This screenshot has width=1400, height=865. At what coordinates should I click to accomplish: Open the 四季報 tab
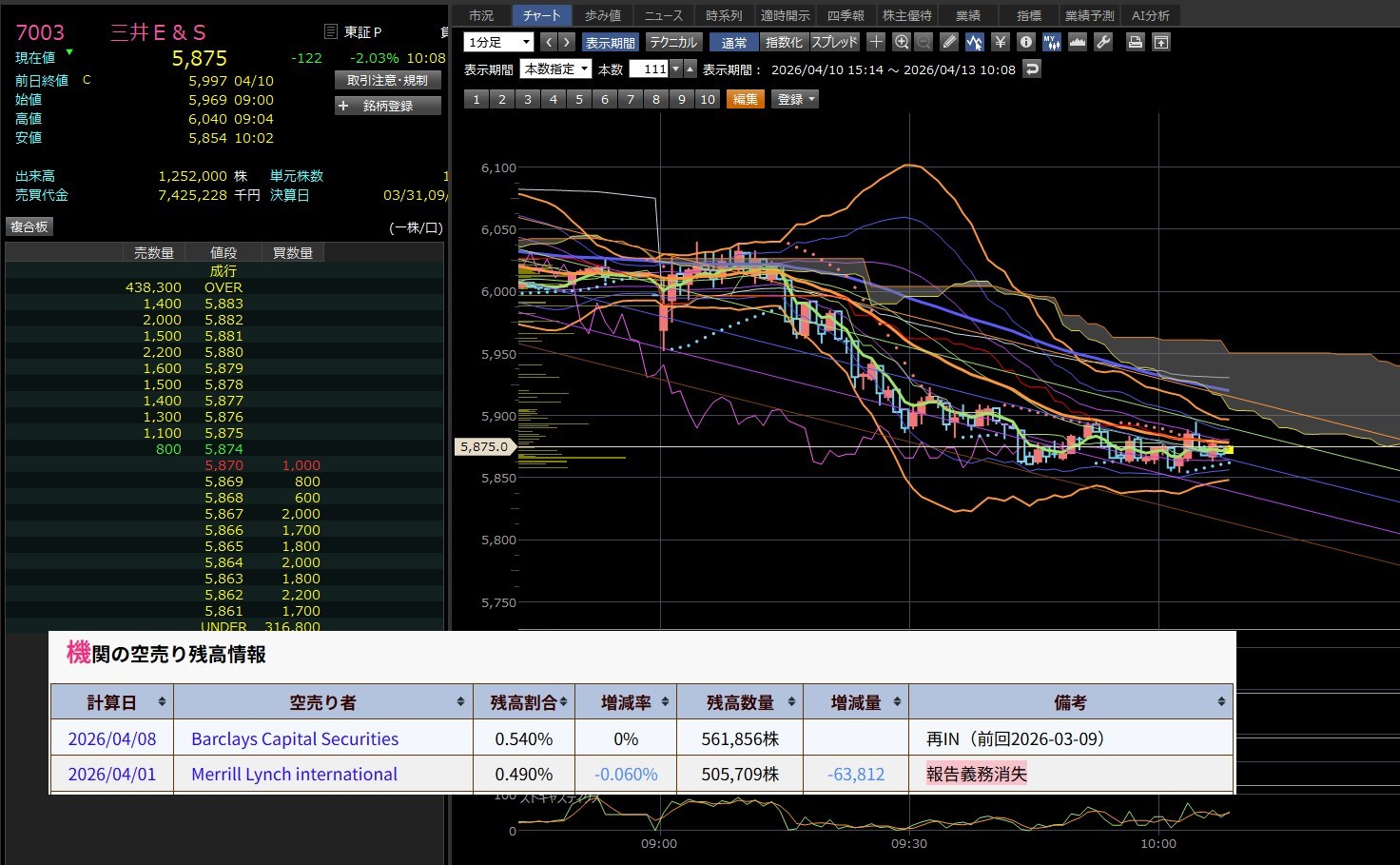pos(845,15)
